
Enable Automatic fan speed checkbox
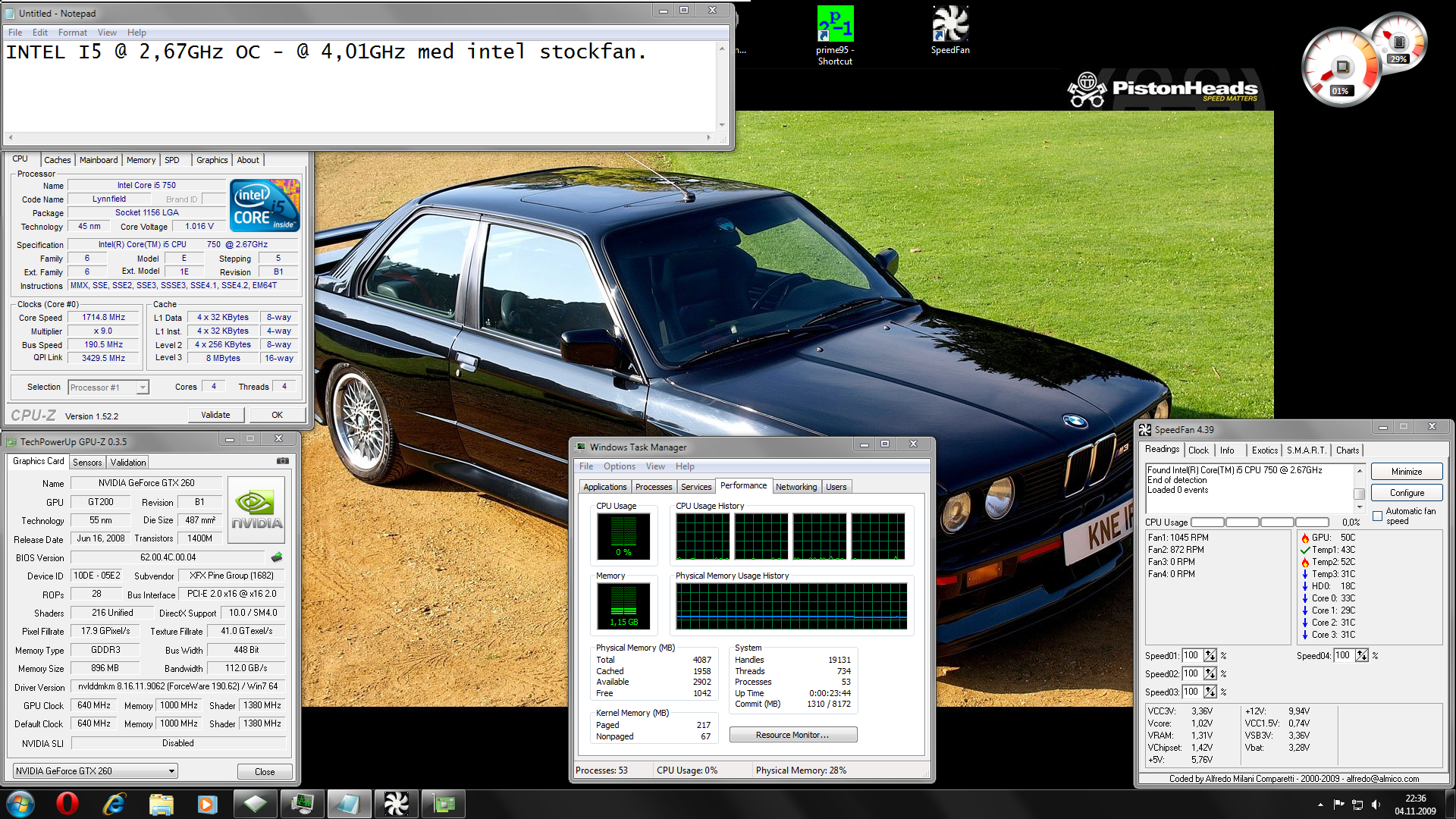pyautogui.click(x=1377, y=516)
